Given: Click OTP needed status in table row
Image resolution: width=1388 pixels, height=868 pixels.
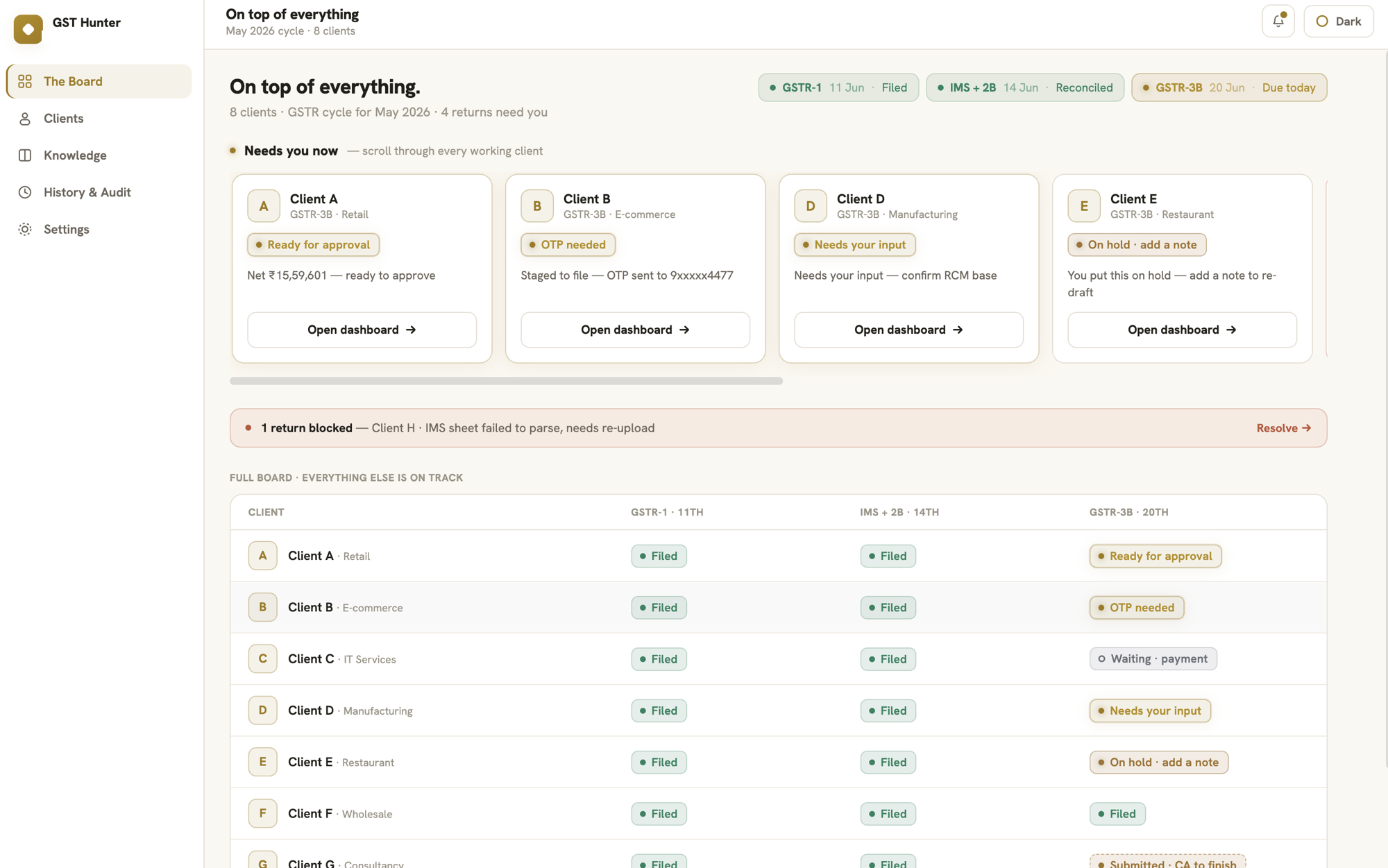Looking at the screenshot, I should [1136, 607].
